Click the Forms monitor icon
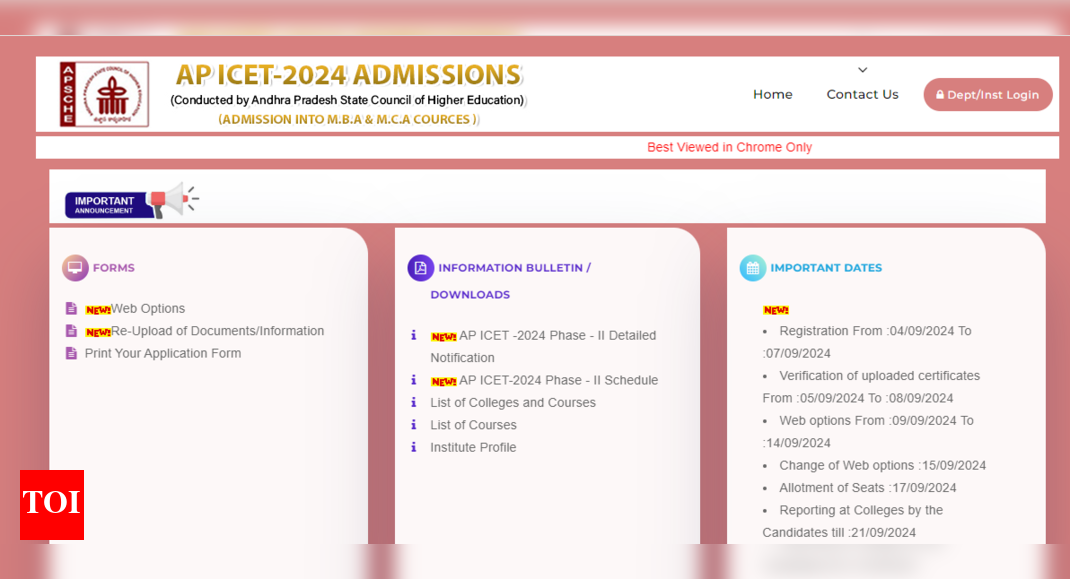Viewport: 1070px width, 579px height. click(x=75, y=267)
